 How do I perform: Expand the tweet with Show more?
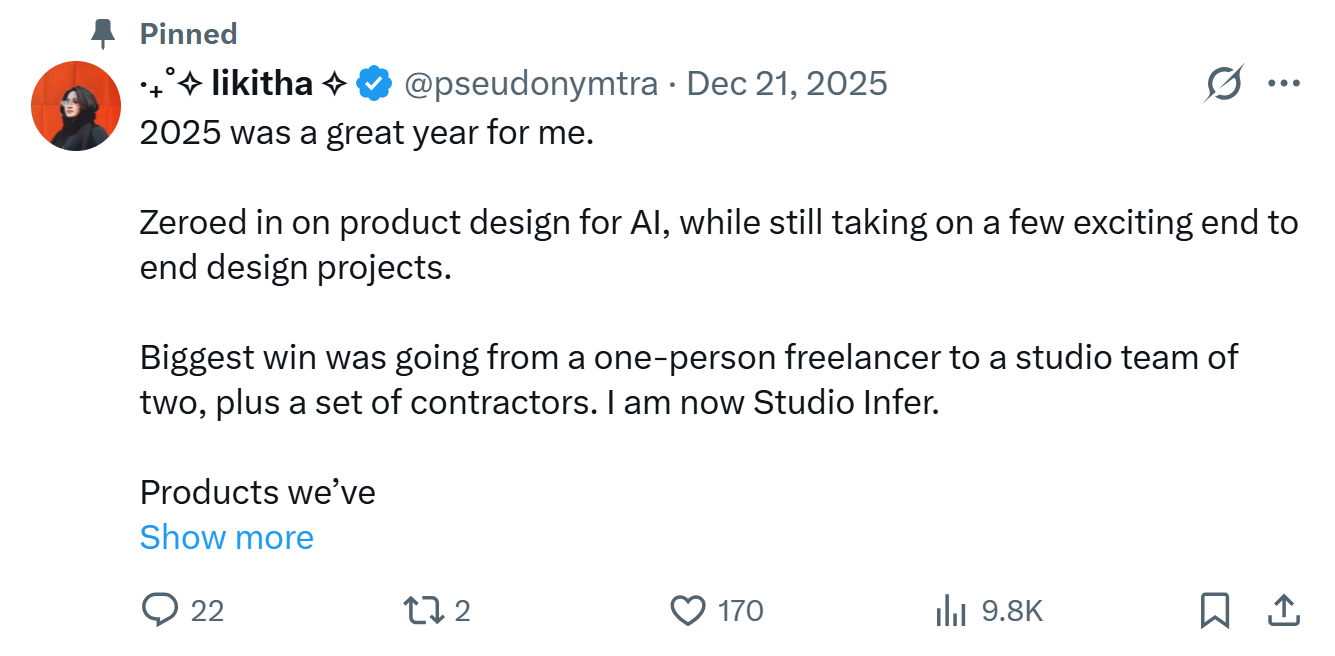click(227, 537)
